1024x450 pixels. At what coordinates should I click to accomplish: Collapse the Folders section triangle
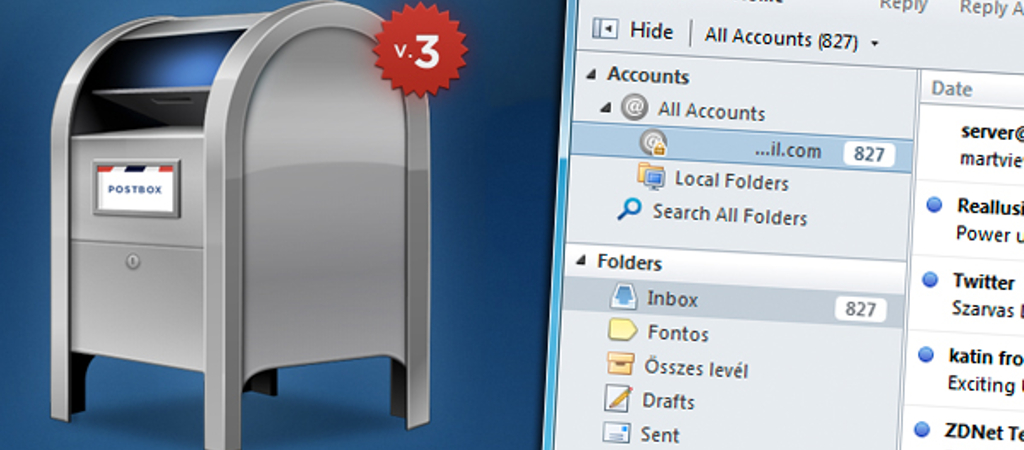click(x=581, y=261)
